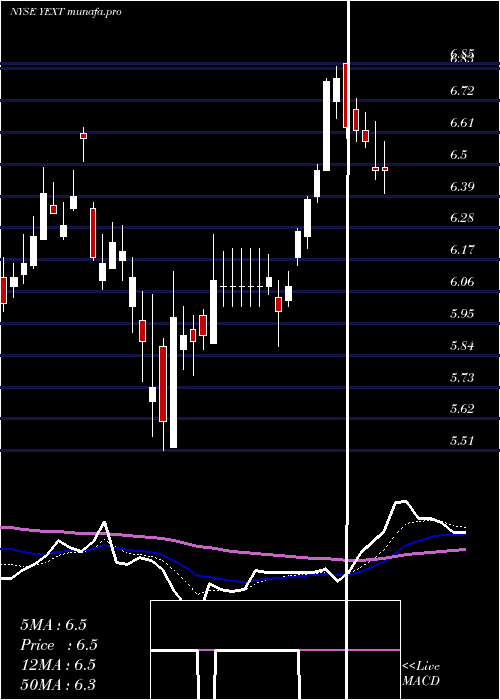Click the 5.95 price axis label
The image size is (500, 700).
(462, 313)
